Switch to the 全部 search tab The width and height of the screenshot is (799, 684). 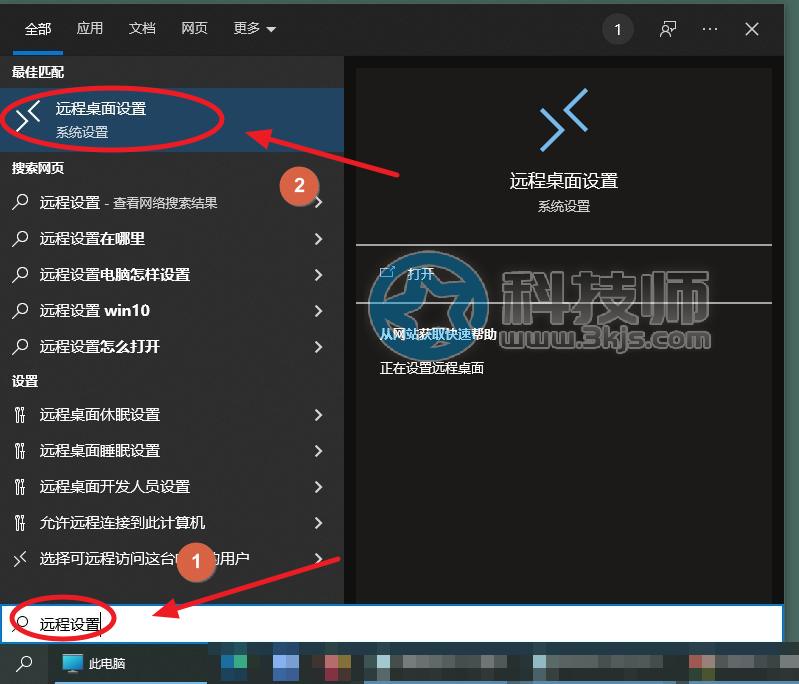[38, 29]
